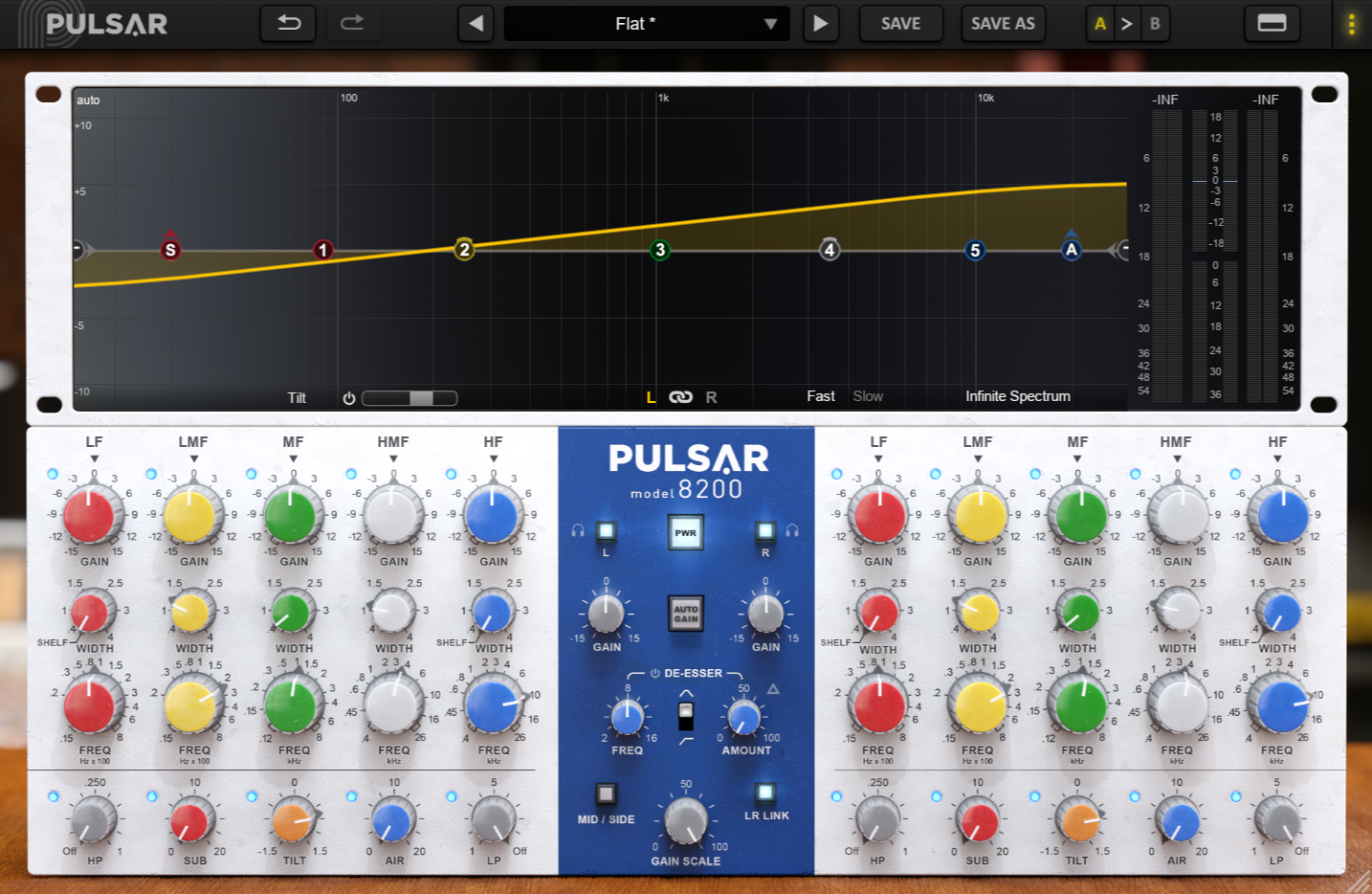Toggle the LR LINK button
Screen dimensions: 1372x894
tap(765, 792)
